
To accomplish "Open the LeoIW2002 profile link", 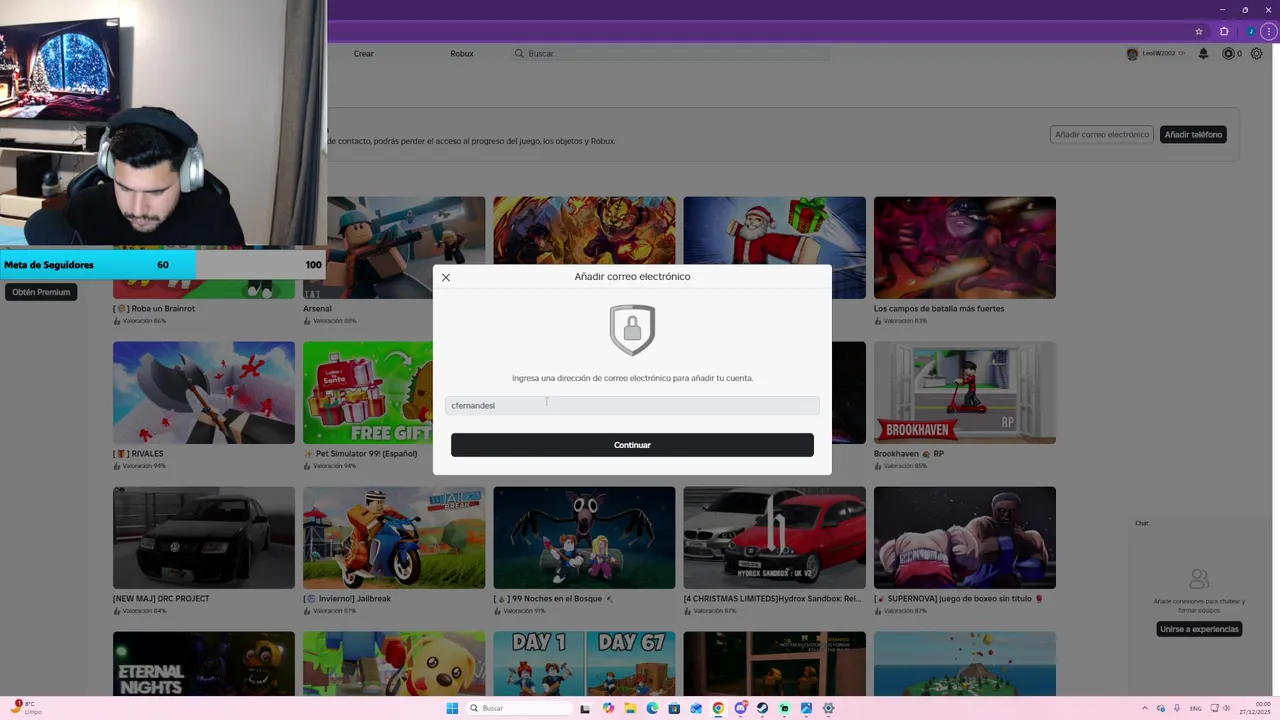I will tap(1156, 54).
